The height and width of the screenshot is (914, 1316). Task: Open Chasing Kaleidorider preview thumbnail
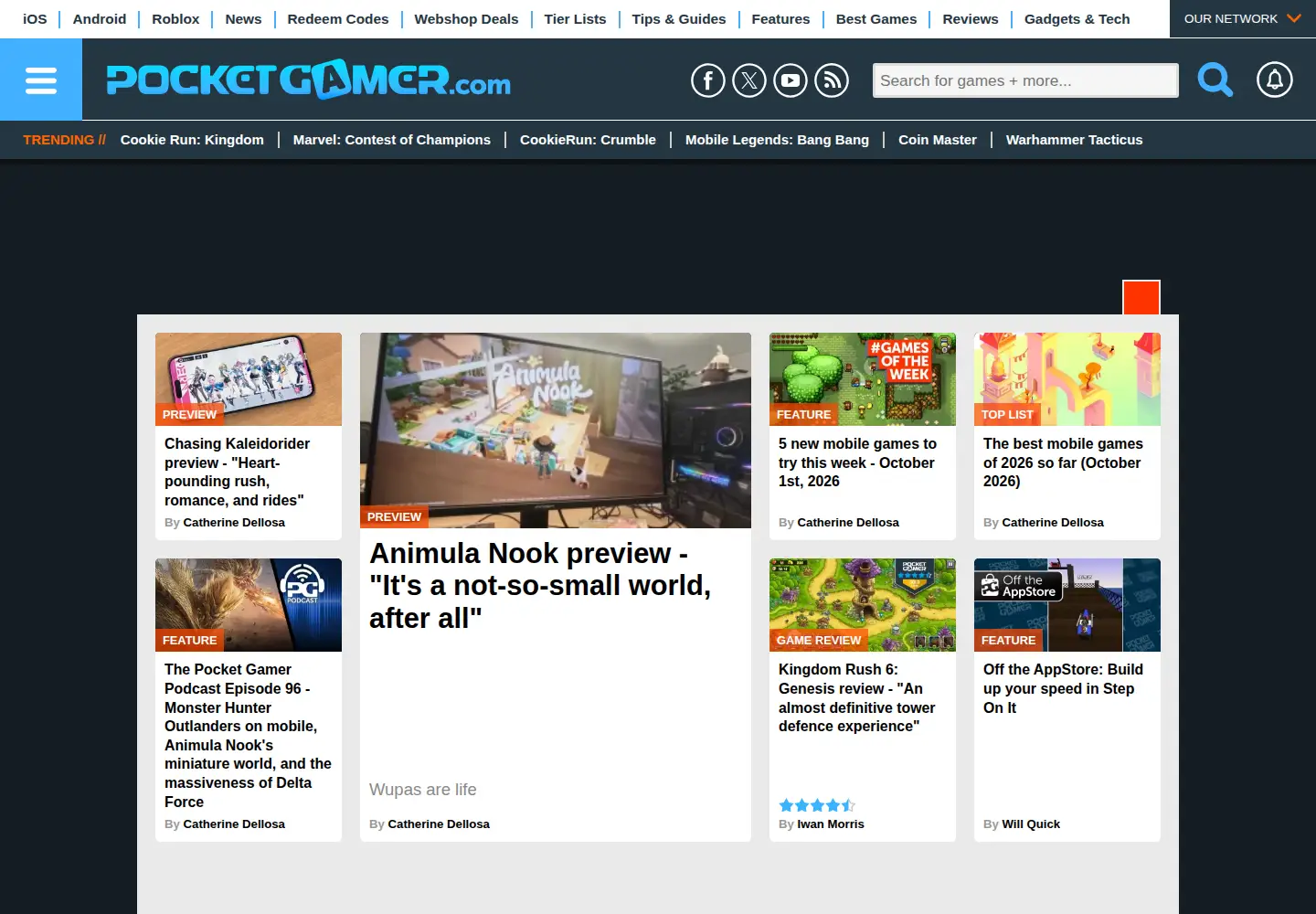pyautogui.click(x=249, y=379)
